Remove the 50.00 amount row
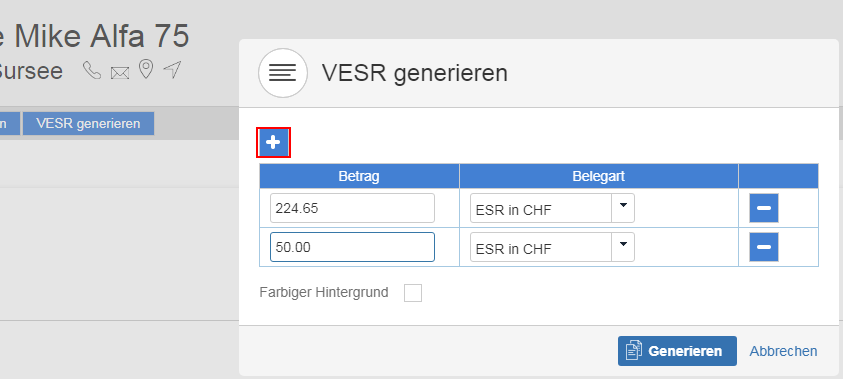Viewport: 843px width, 379px height. [764, 247]
